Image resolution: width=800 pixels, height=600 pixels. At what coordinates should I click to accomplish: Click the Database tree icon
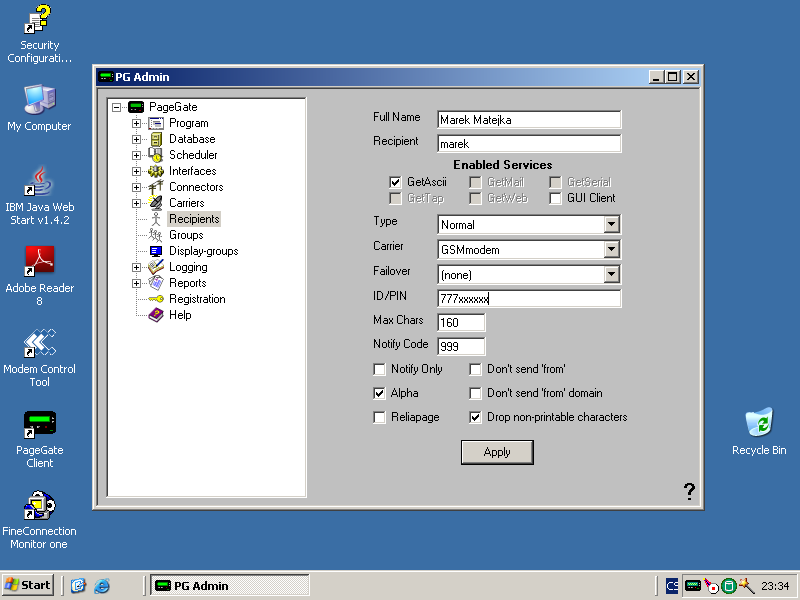tap(156, 139)
